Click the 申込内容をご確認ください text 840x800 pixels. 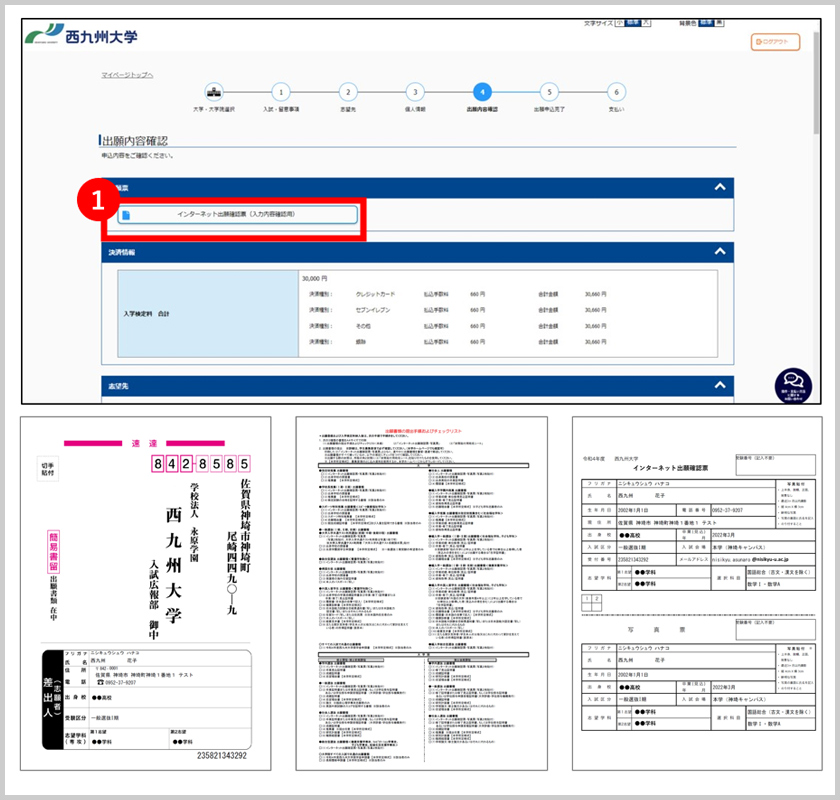137,155
